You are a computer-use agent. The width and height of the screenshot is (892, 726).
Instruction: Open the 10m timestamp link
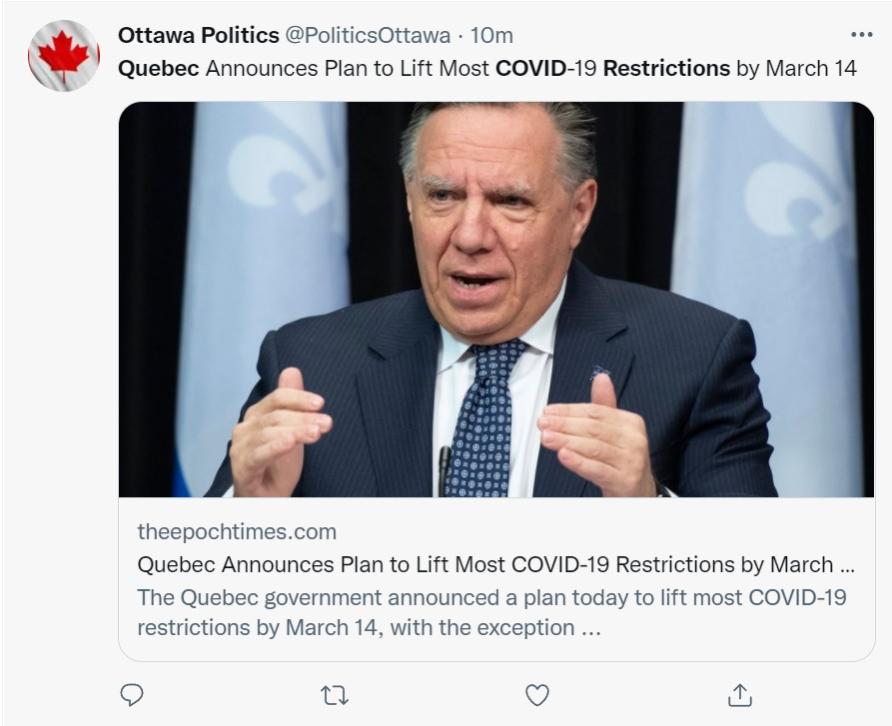(492, 35)
